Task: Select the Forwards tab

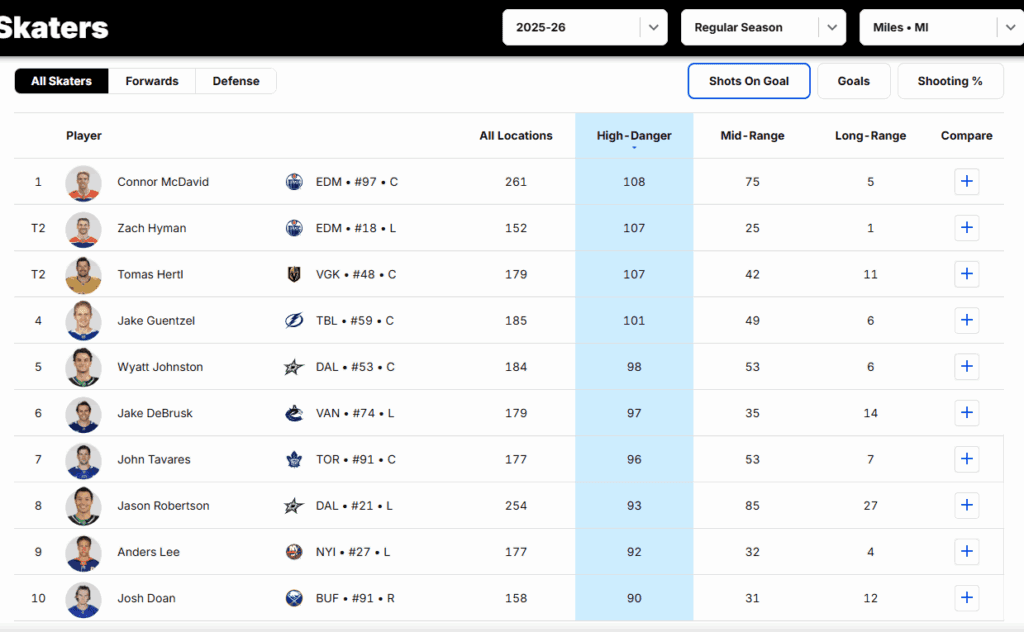Action: click(152, 81)
